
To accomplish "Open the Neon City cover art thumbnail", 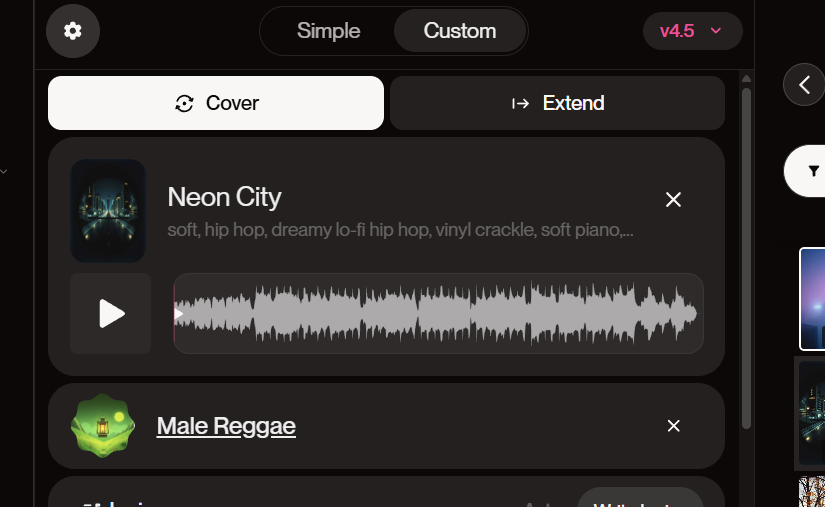I will [108, 211].
